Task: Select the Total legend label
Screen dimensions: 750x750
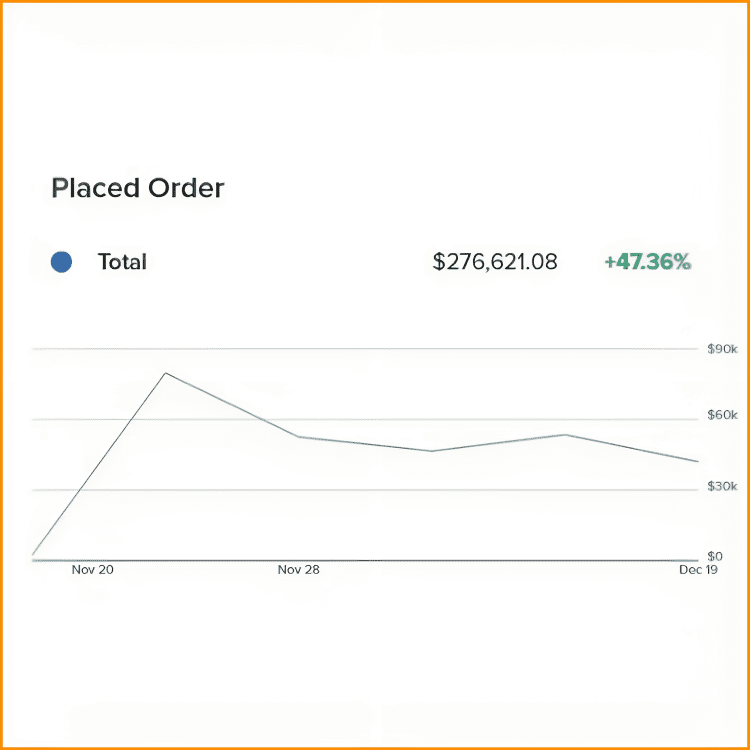Action: coord(122,262)
